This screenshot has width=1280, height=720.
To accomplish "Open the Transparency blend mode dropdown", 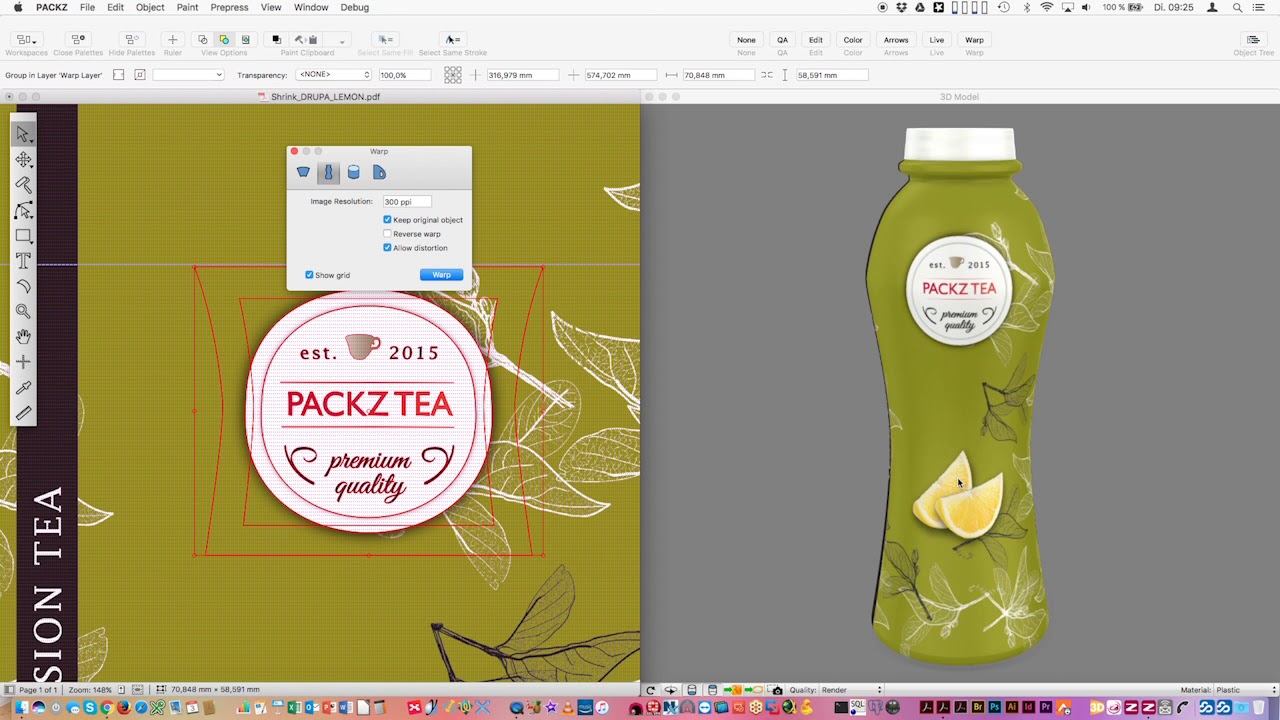I will [334, 75].
